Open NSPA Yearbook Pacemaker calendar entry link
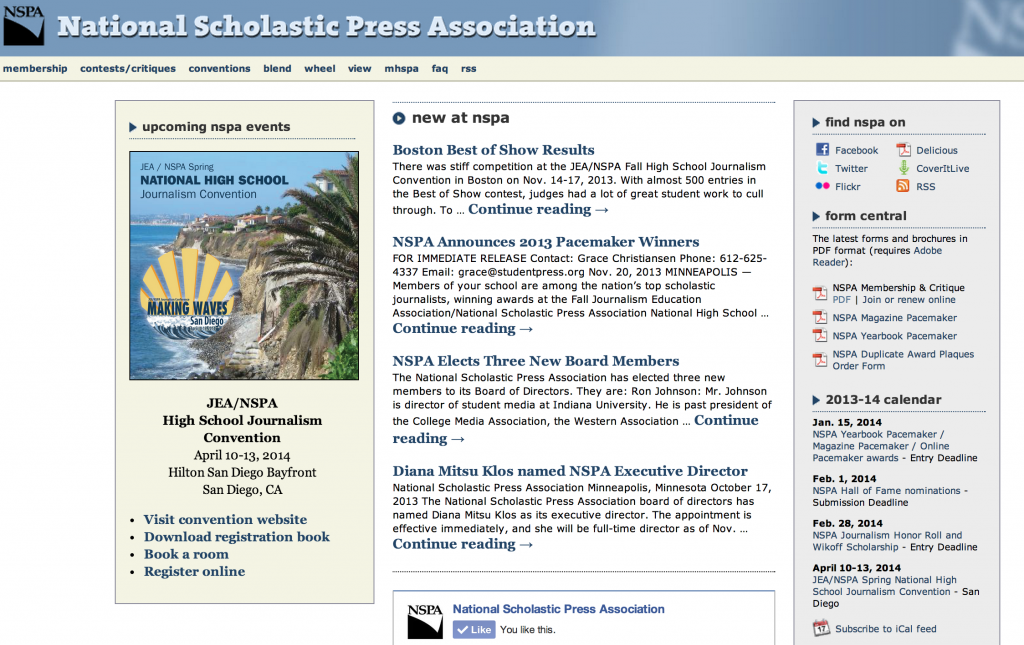This screenshot has height=645, width=1024. [881, 447]
